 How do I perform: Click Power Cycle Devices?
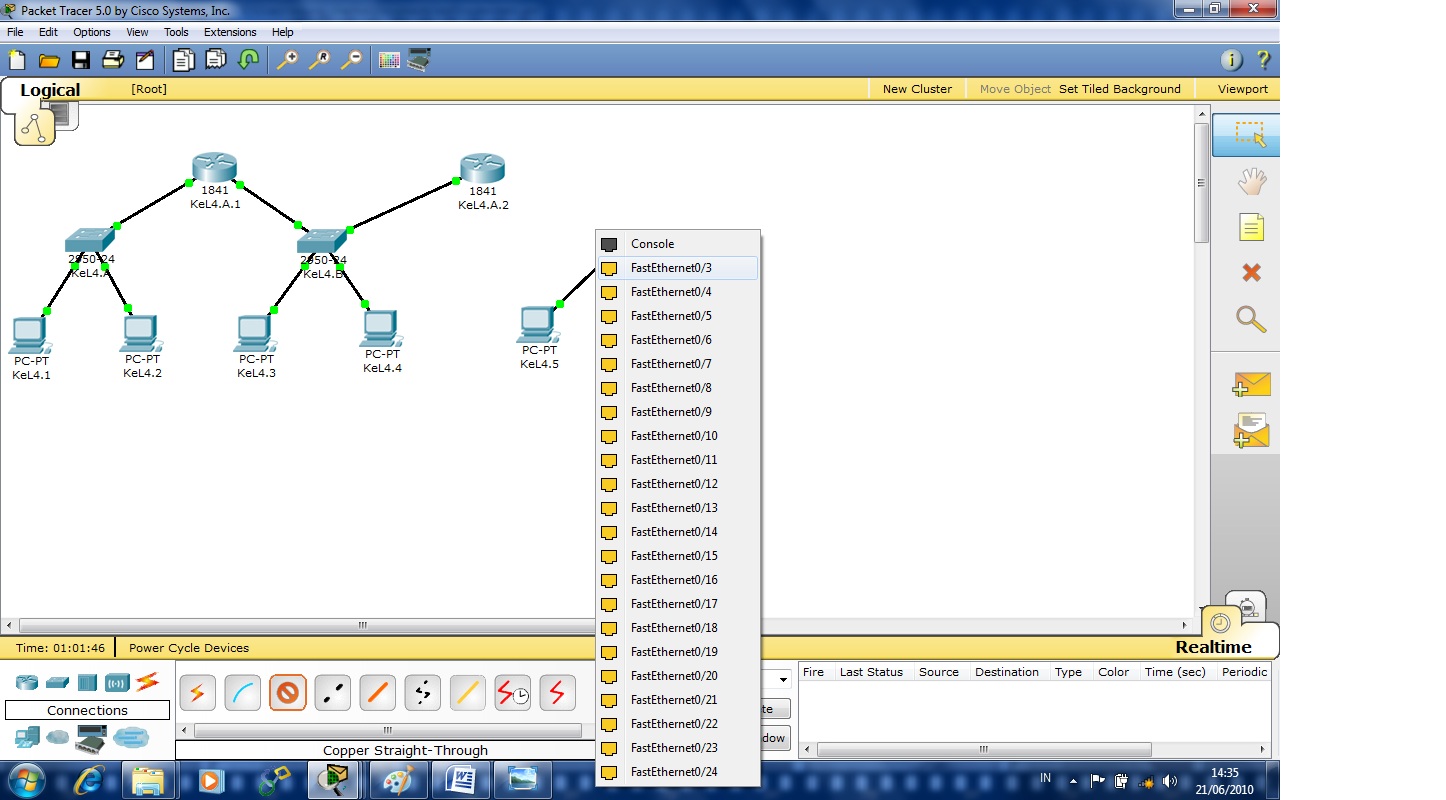coord(189,648)
